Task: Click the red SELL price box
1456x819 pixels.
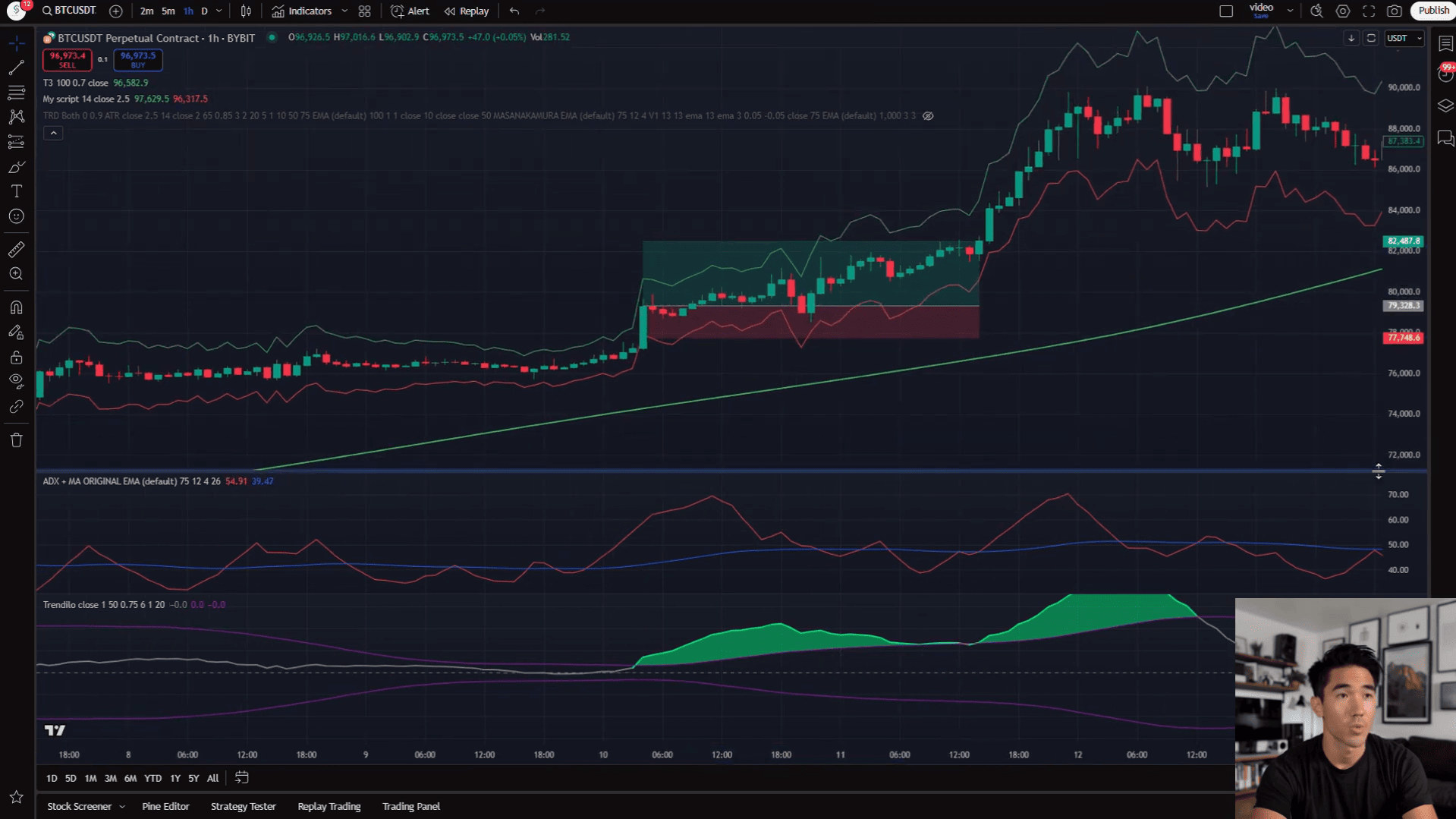Action: tap(68, 60)
